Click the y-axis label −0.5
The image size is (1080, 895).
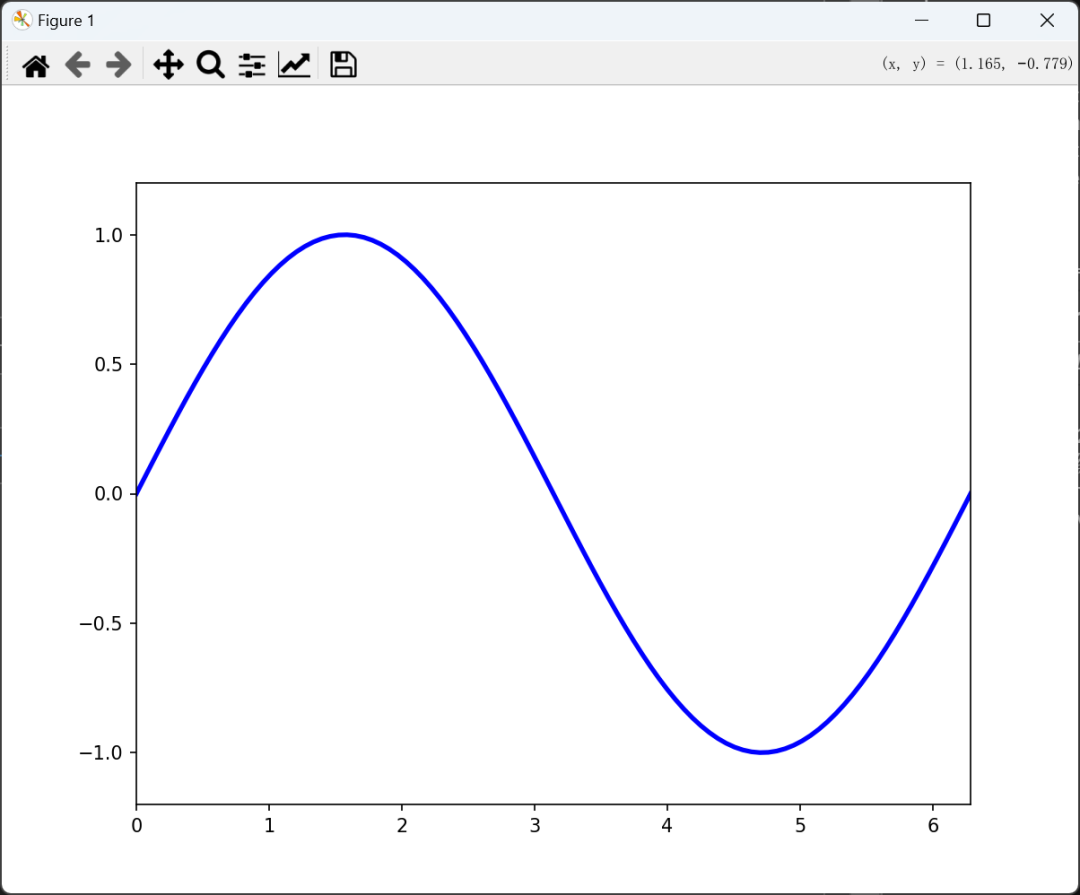pos(101,624)
